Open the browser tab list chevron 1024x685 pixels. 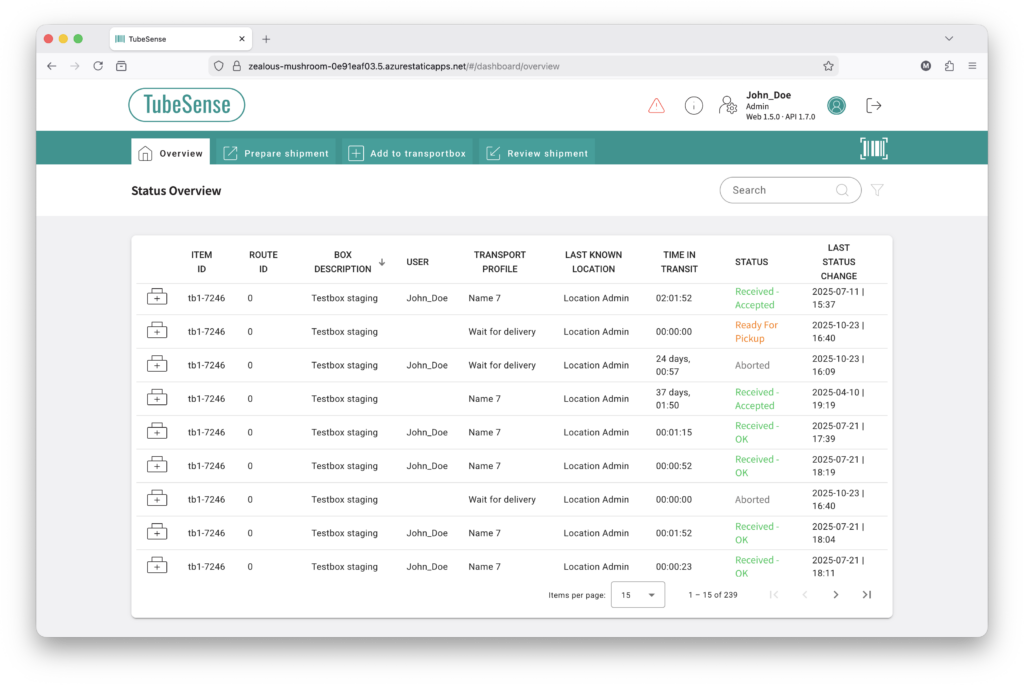[949, 38]
